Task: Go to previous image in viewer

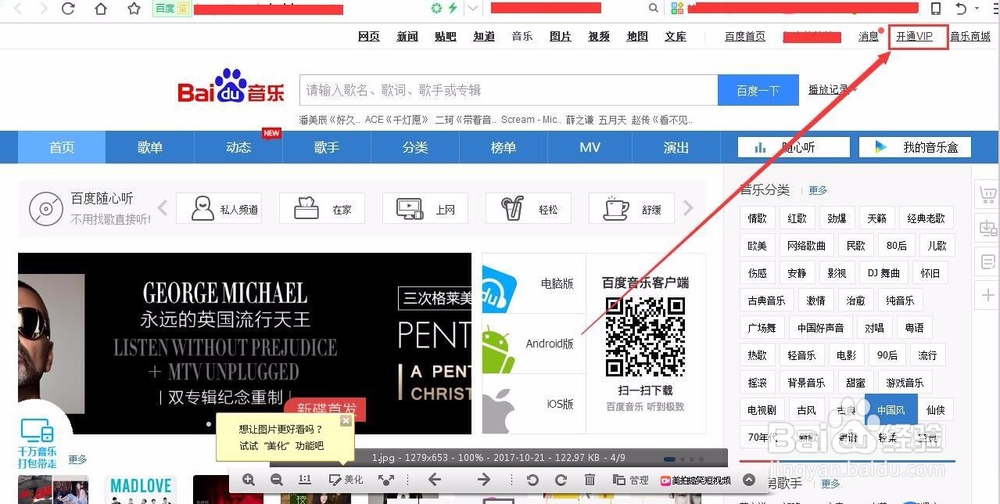Action: click(x=435, y=480)
